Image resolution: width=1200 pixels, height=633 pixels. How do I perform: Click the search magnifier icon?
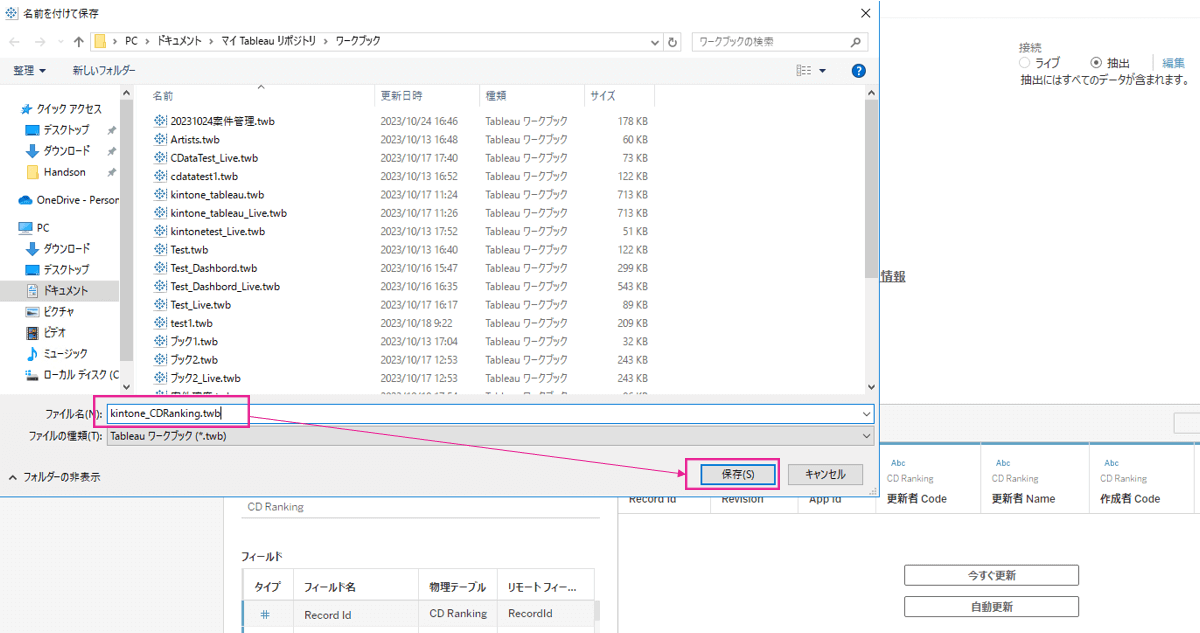coord(856,42)
